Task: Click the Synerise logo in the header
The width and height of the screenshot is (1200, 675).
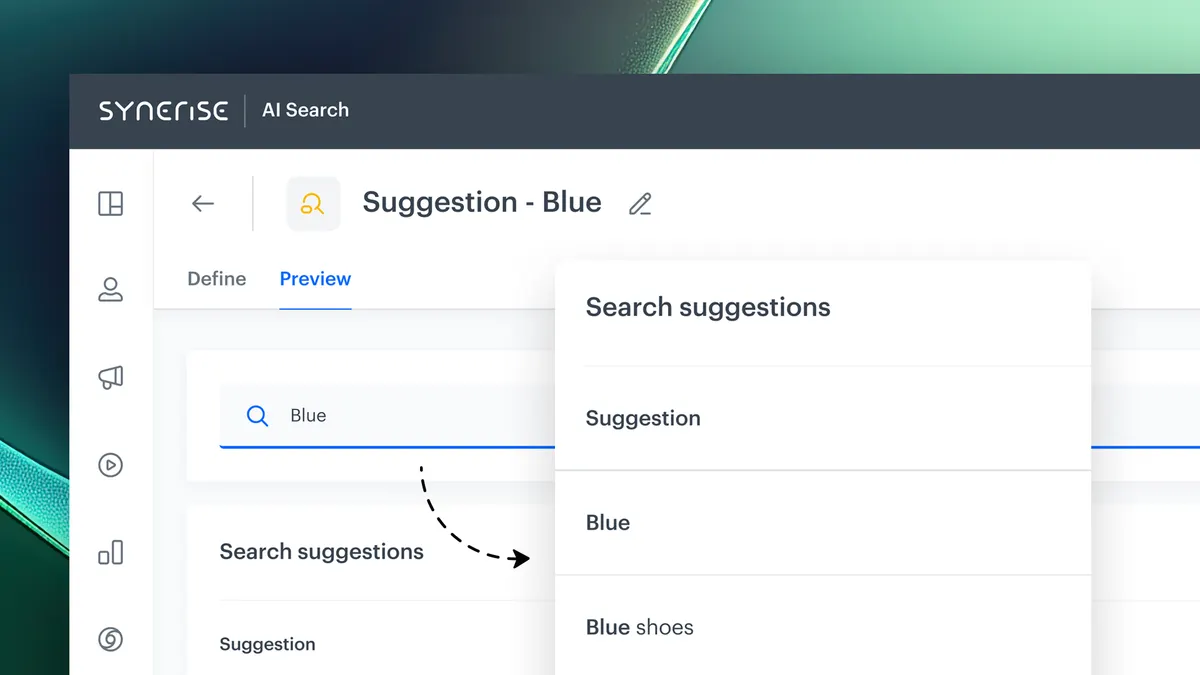Action: point(163,110)
